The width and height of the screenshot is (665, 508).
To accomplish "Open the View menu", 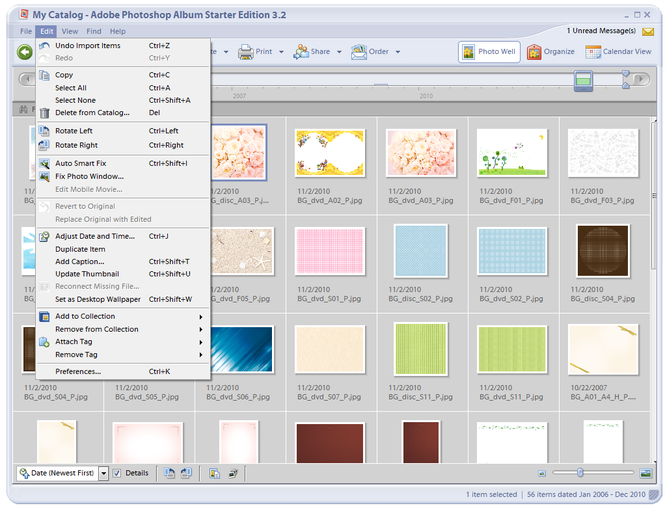I will coord(70,31).
